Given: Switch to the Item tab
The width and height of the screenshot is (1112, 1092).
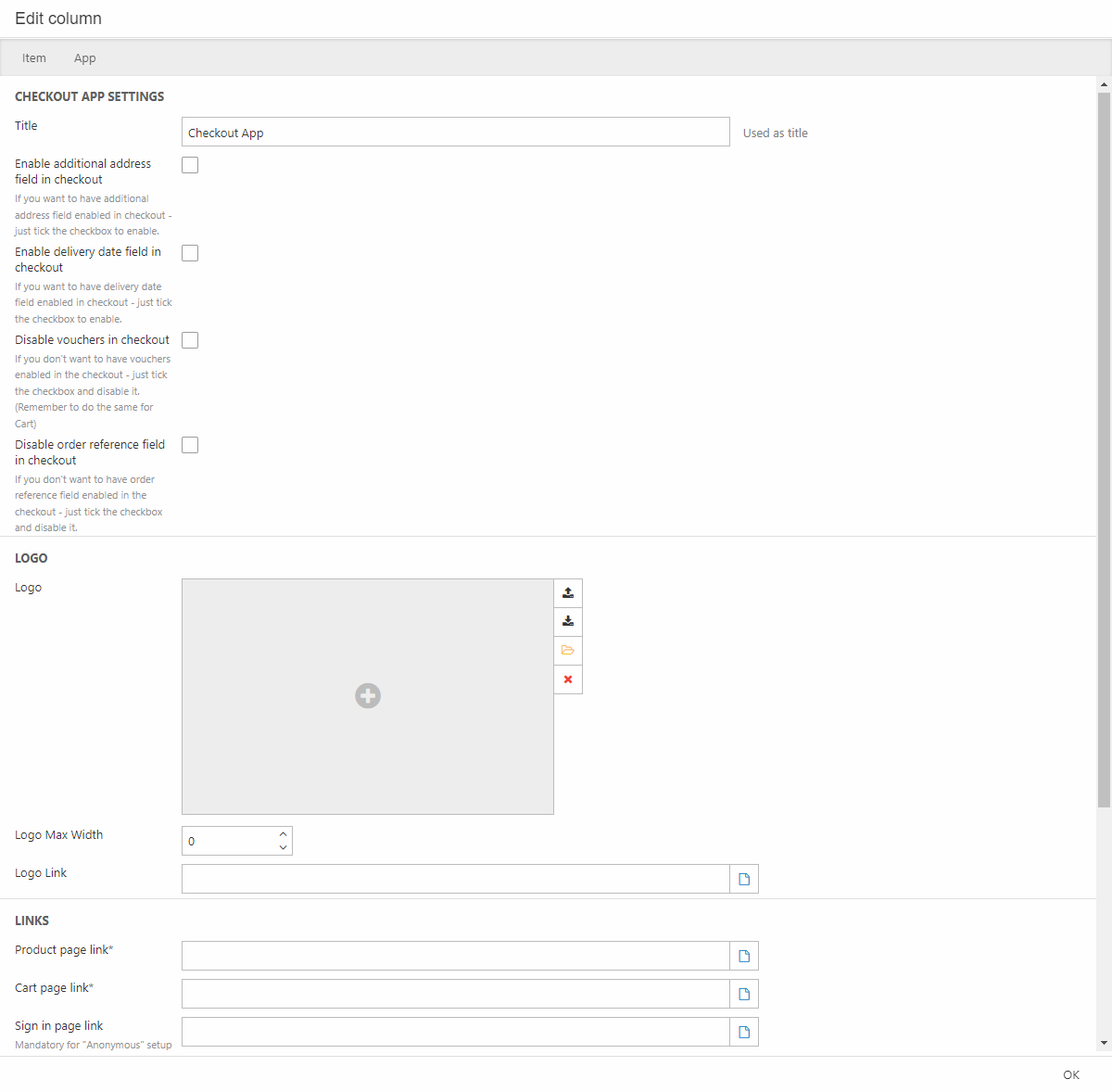Looking at the screenshot, I should 34,57.
